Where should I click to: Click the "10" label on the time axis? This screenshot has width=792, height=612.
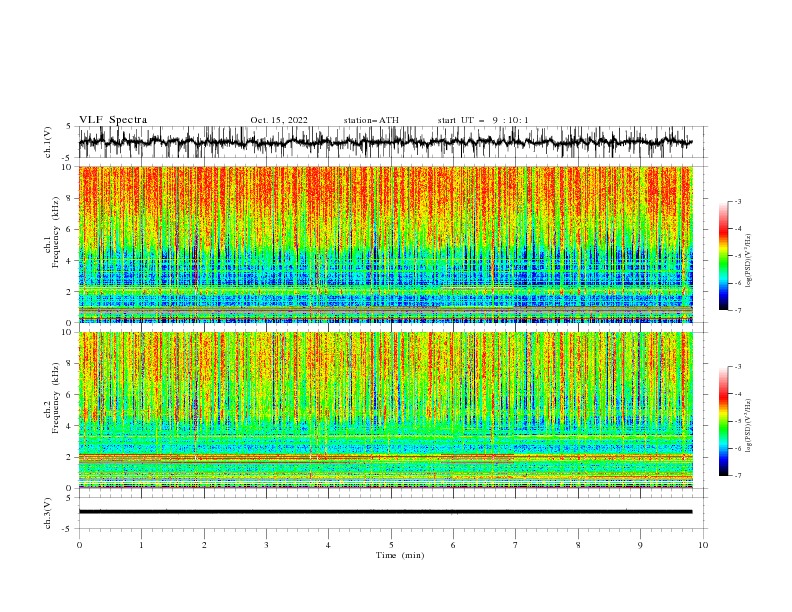point(703,545)
